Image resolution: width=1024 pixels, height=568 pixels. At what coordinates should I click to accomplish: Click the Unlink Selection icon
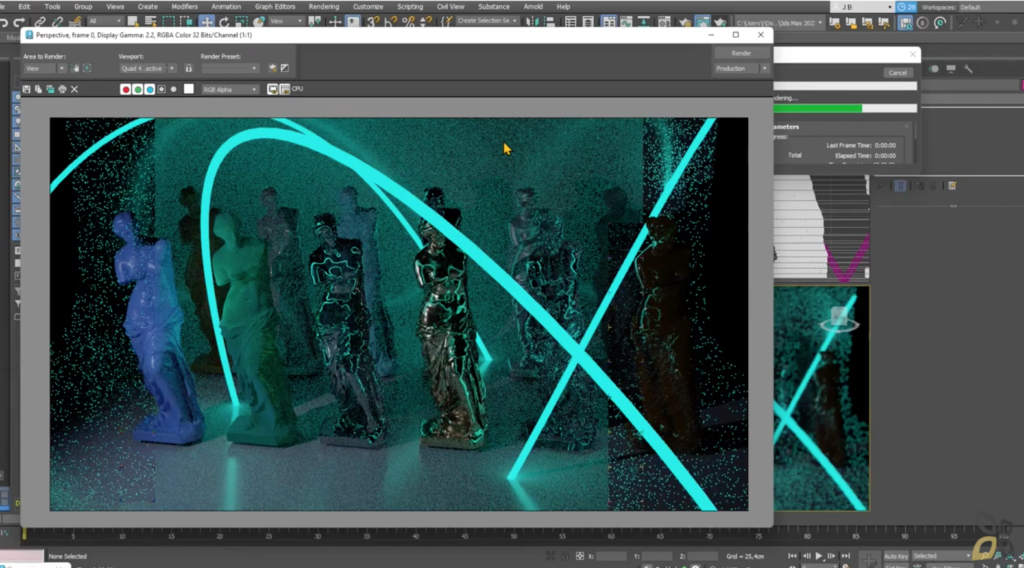click(57, 22)
